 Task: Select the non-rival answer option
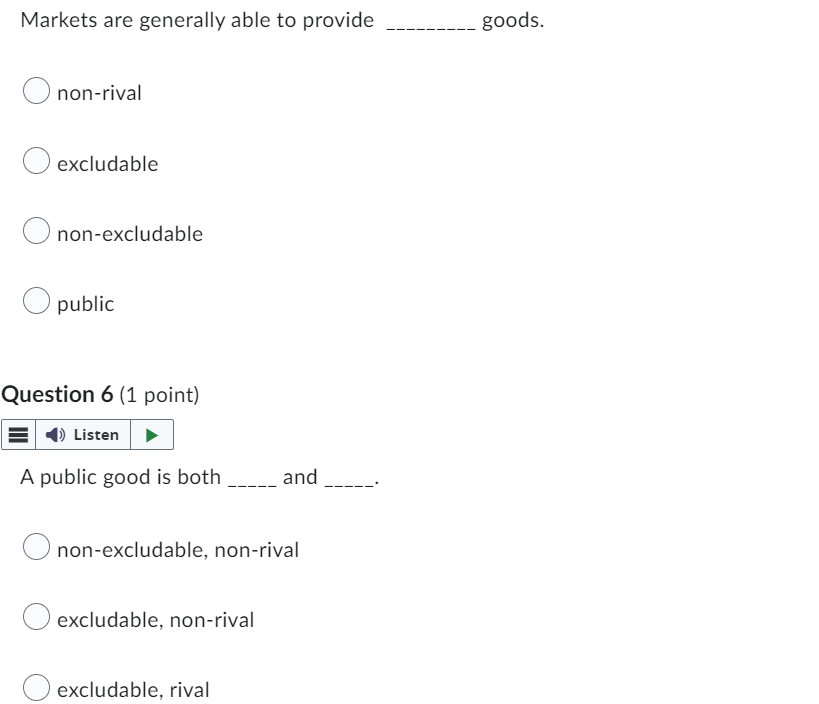click(x=36, y=90)
